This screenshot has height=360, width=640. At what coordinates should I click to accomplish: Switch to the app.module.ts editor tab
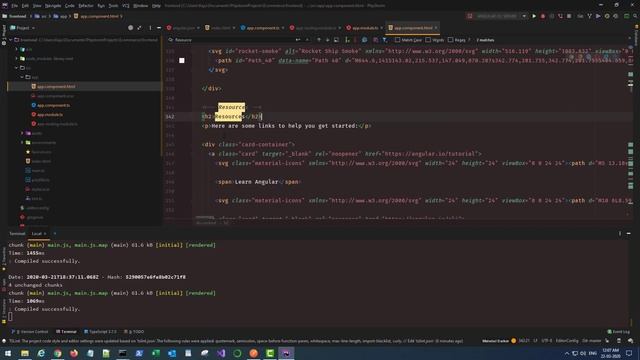(365, 28)
